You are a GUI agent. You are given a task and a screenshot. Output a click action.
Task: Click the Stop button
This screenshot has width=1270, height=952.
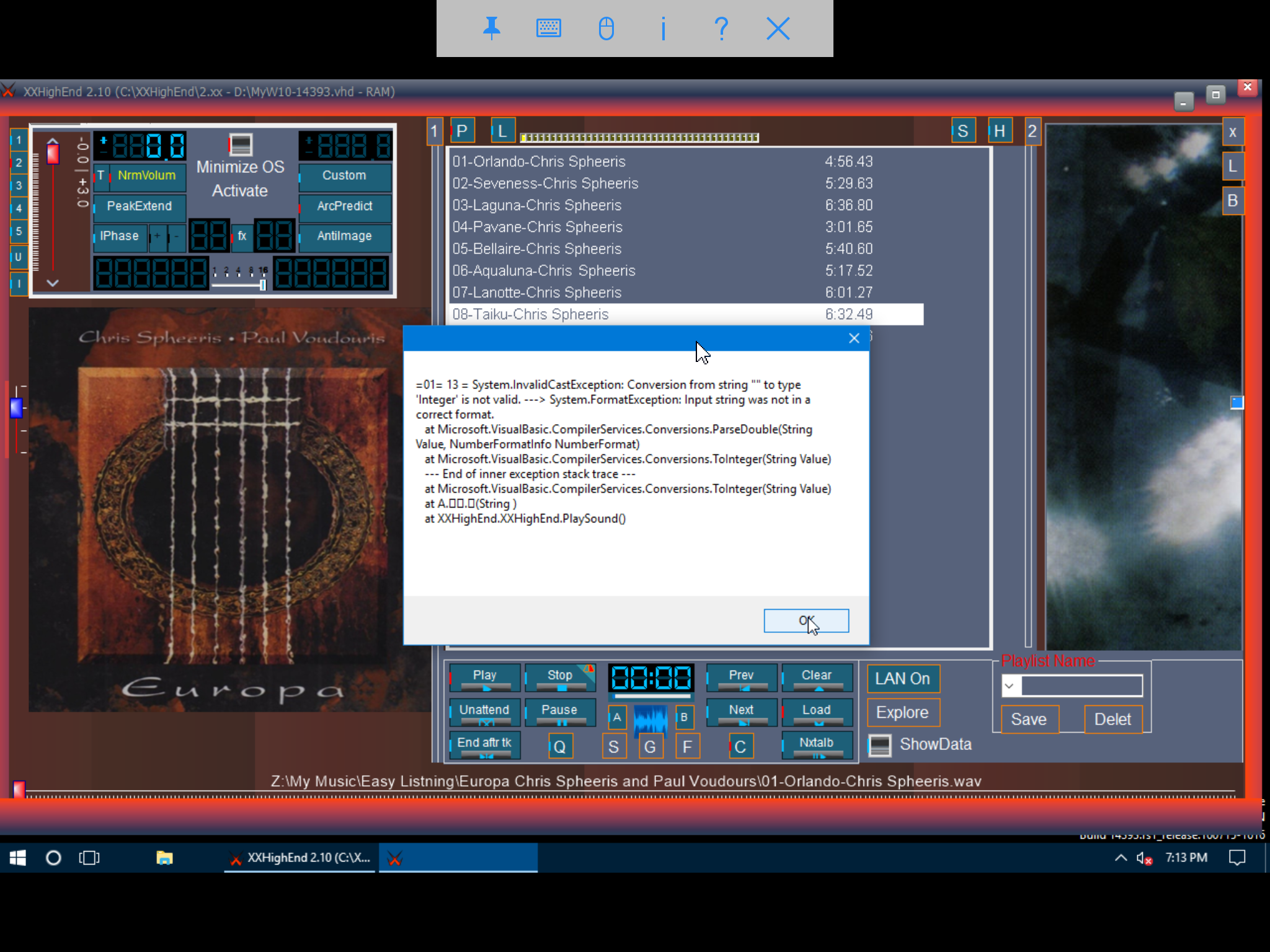560,677
